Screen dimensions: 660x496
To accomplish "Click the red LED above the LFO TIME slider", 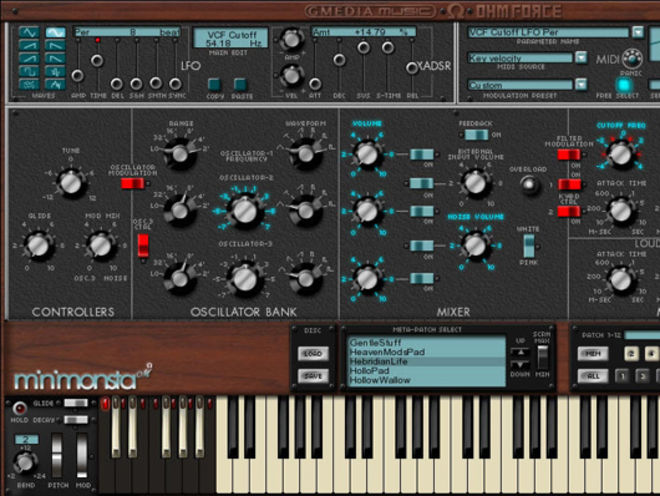I will click(x=98, y=40).
